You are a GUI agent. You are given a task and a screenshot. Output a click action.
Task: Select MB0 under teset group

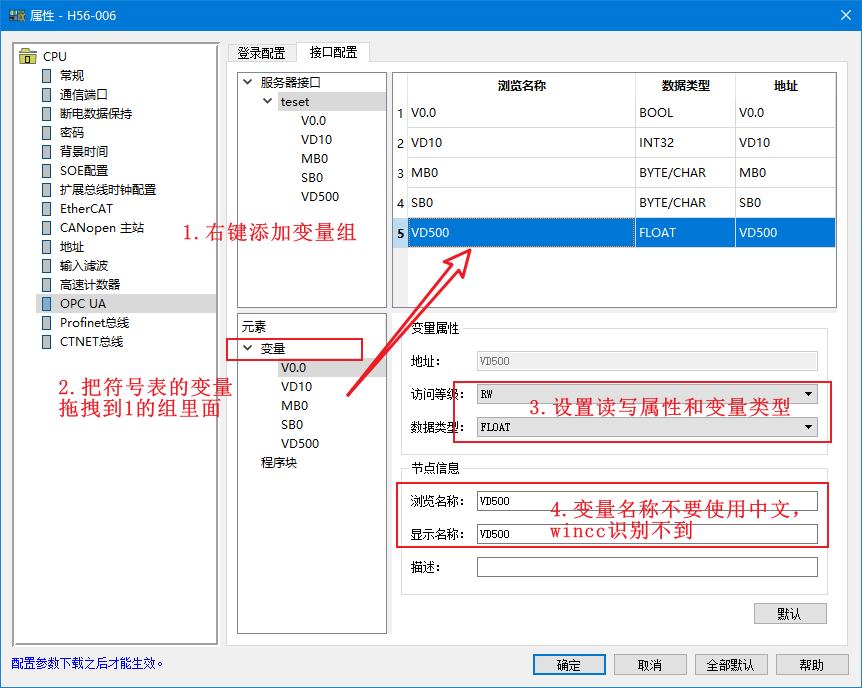[x=314, y=158]
